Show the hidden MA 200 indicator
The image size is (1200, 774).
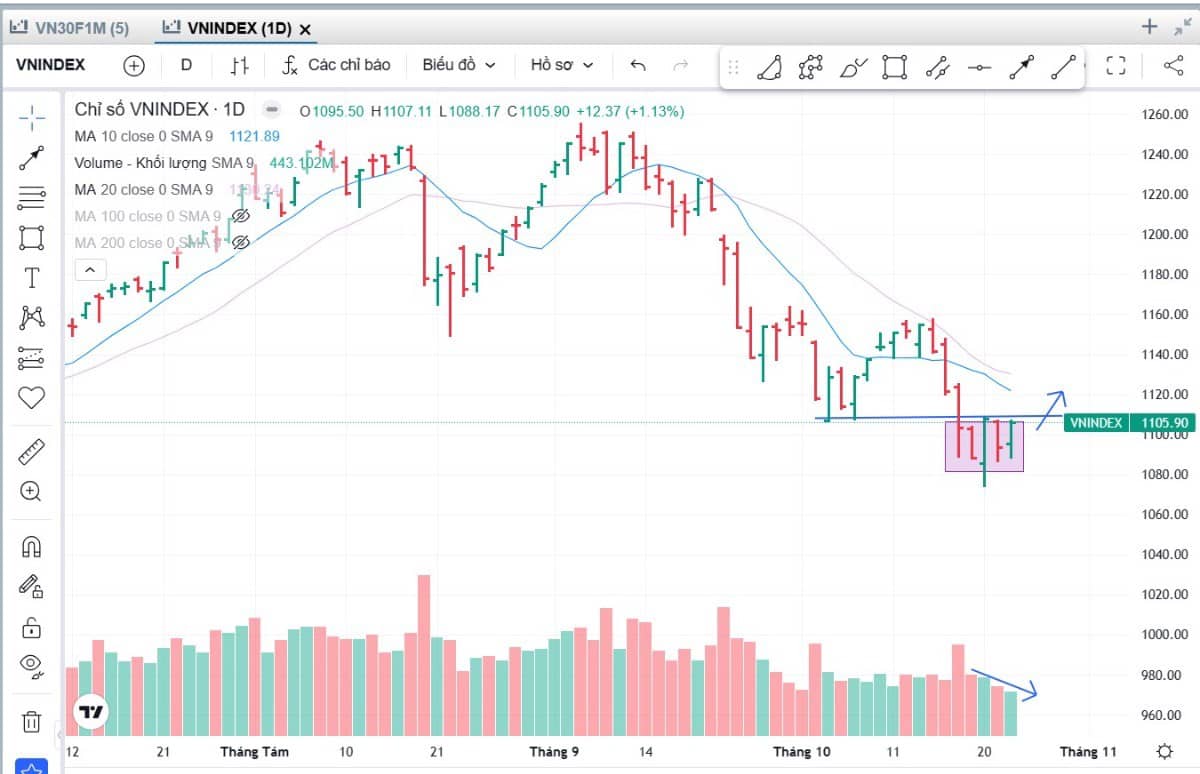point(240,242)
